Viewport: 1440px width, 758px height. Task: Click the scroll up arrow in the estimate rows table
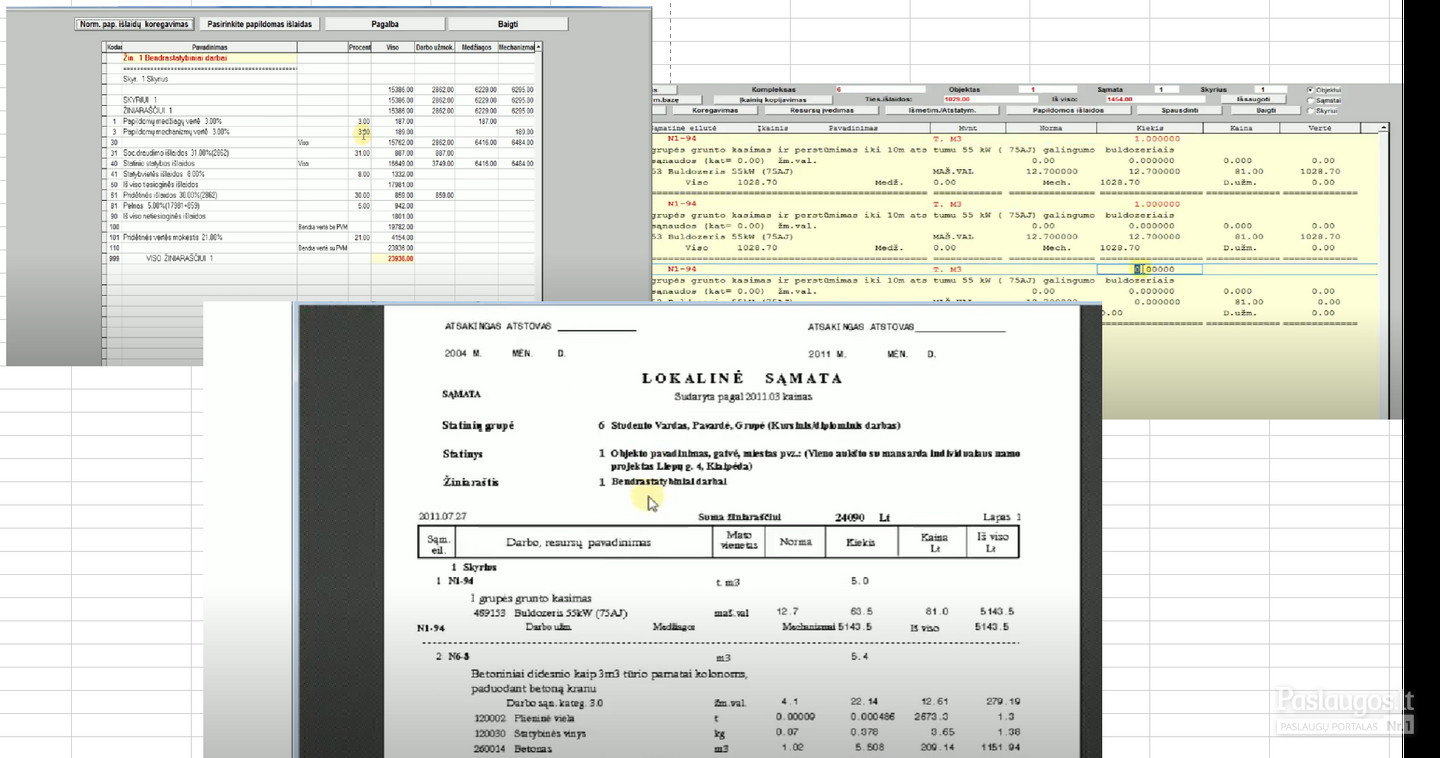[1384, 129]
